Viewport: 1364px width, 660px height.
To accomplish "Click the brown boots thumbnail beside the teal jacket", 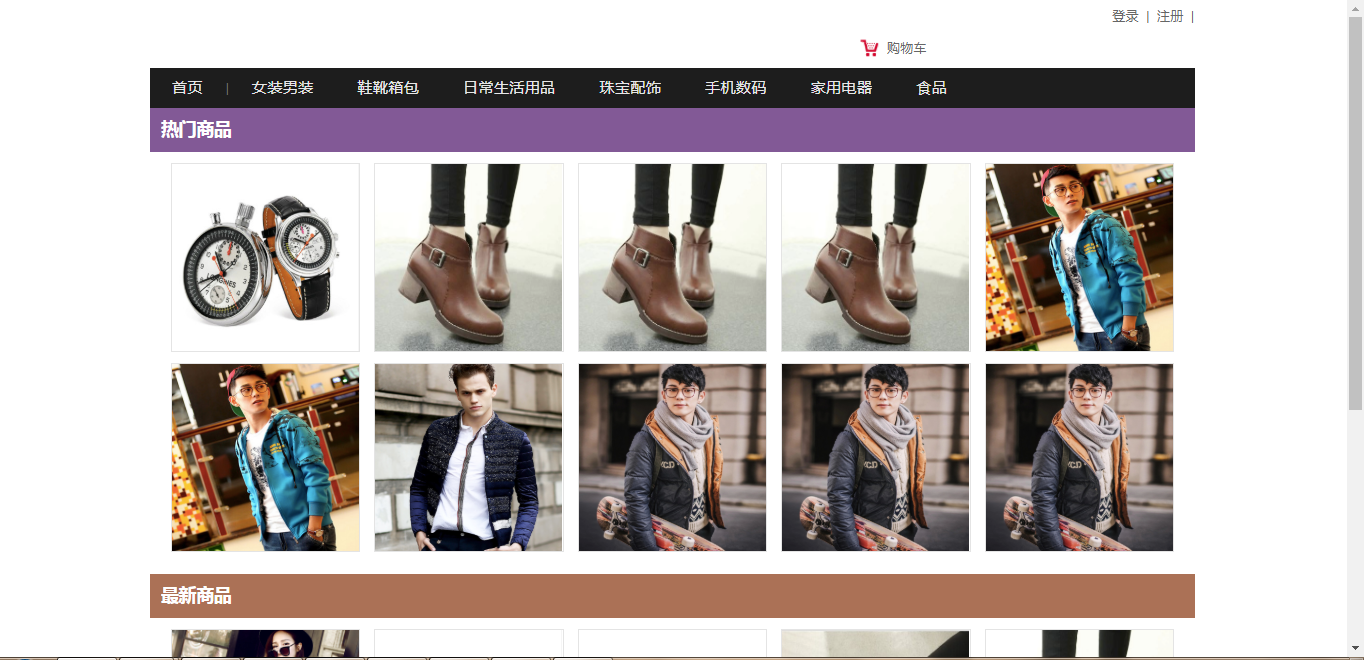I will pos(876,258).
